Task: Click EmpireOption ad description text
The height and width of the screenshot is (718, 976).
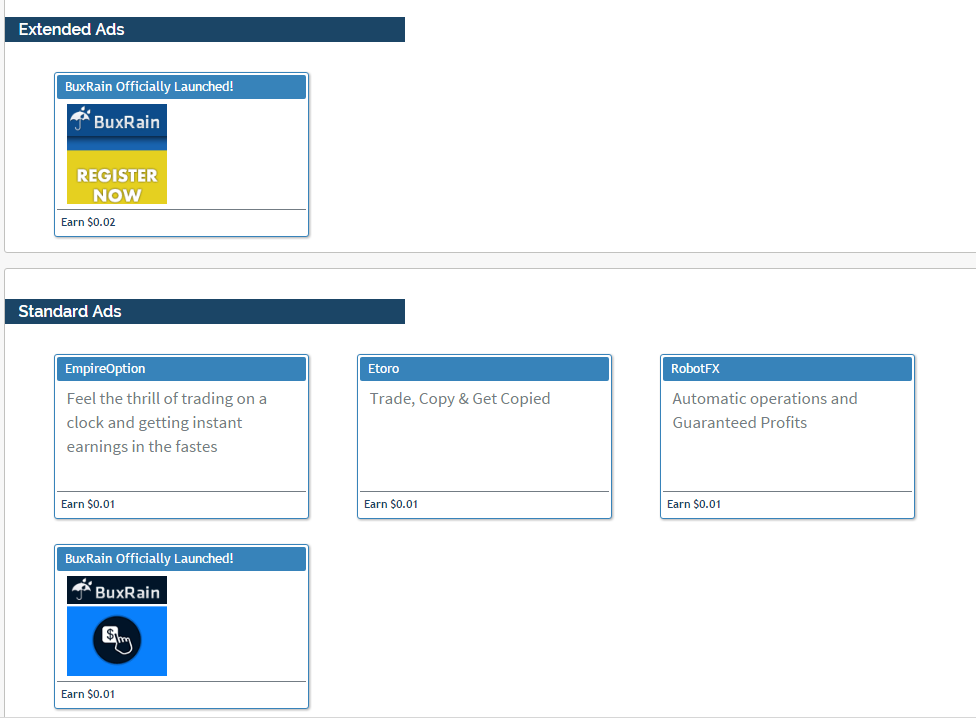Action: pos(166,422)
